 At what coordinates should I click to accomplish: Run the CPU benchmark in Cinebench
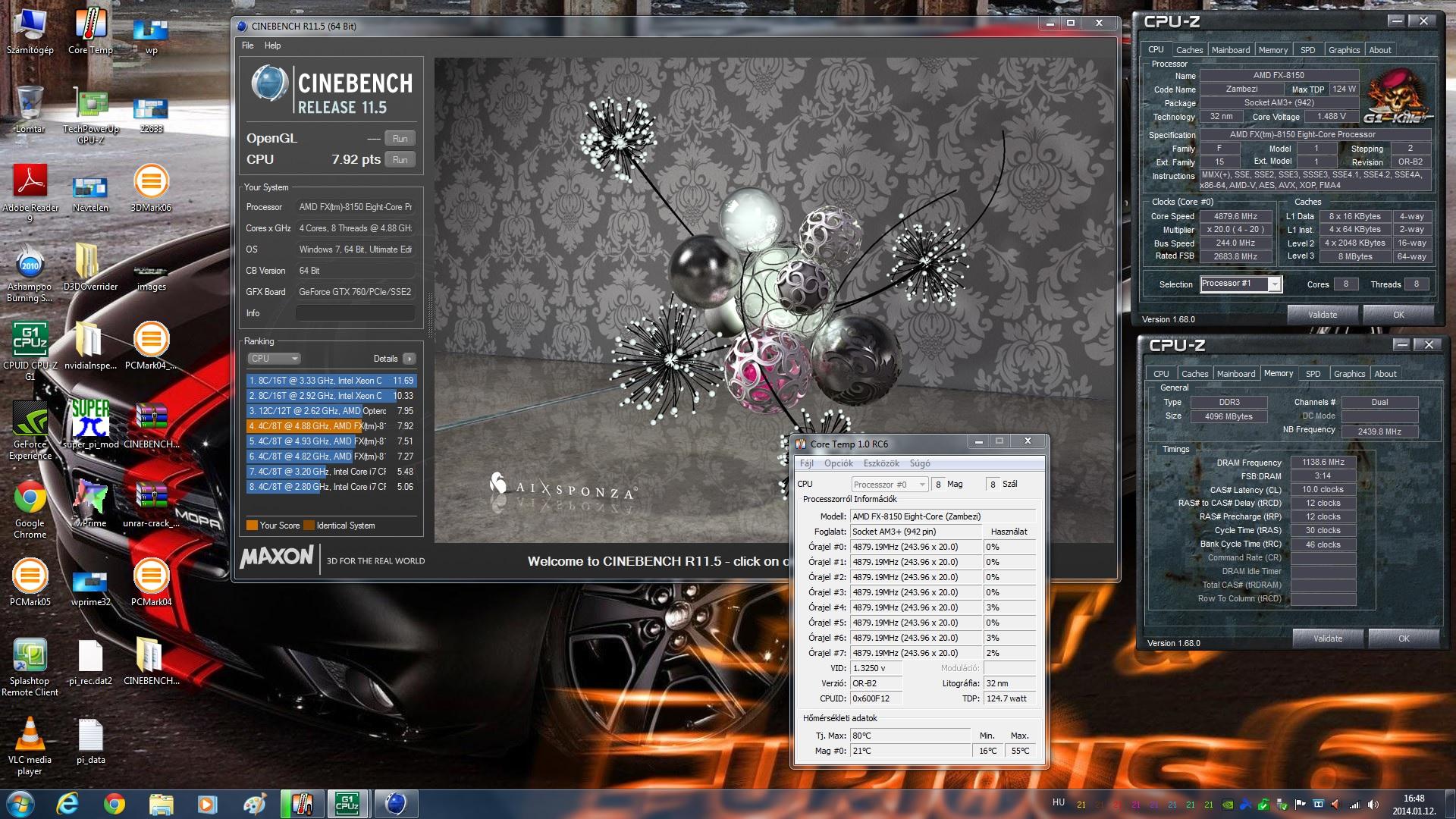tap(400, 160)
